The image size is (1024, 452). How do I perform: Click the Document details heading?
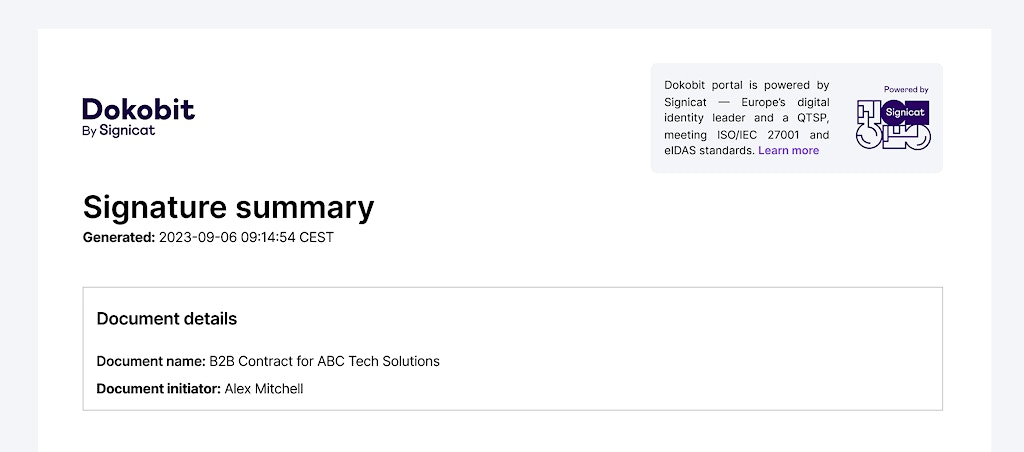167,319
